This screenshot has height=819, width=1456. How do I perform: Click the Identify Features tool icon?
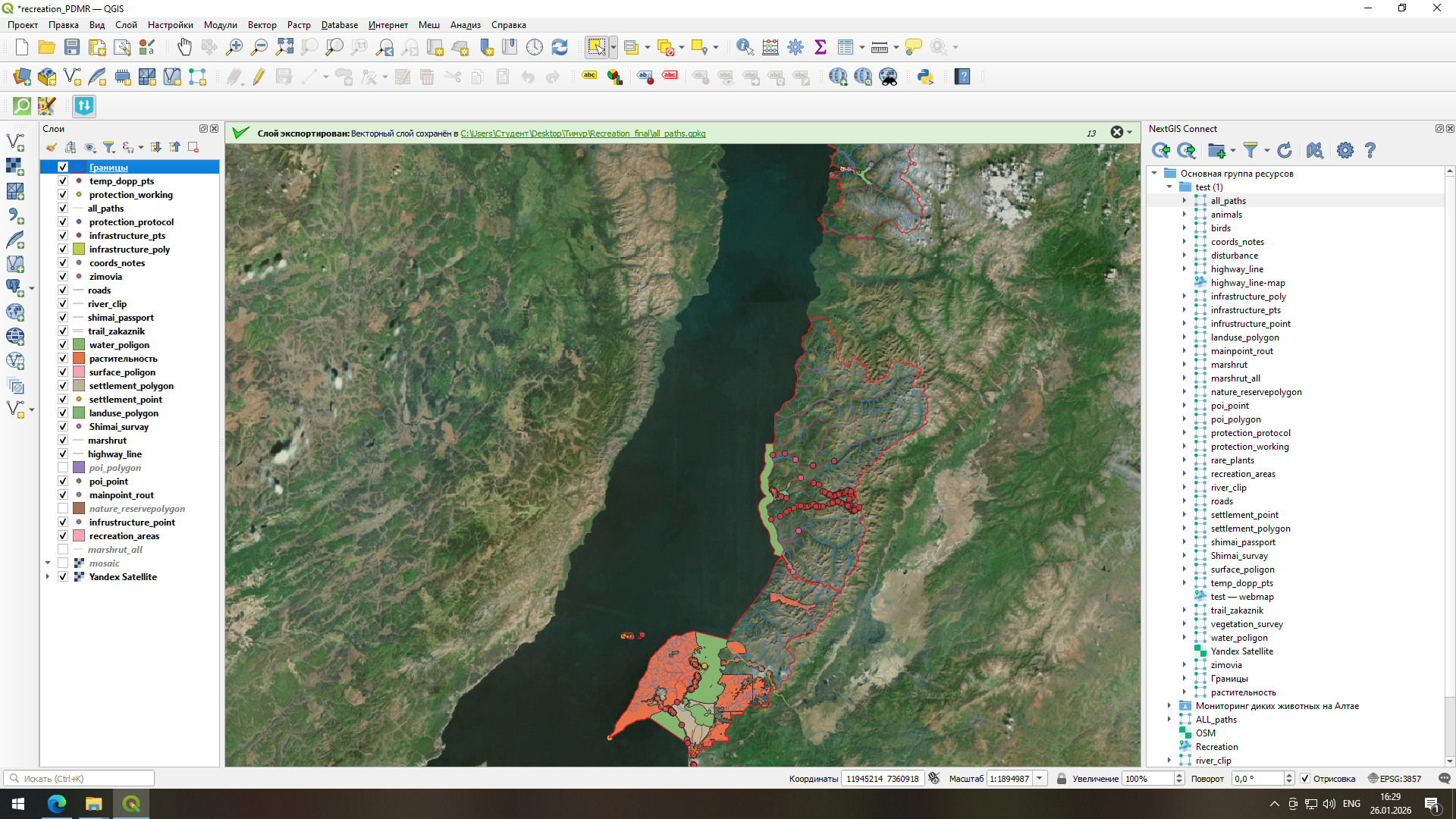745,47
